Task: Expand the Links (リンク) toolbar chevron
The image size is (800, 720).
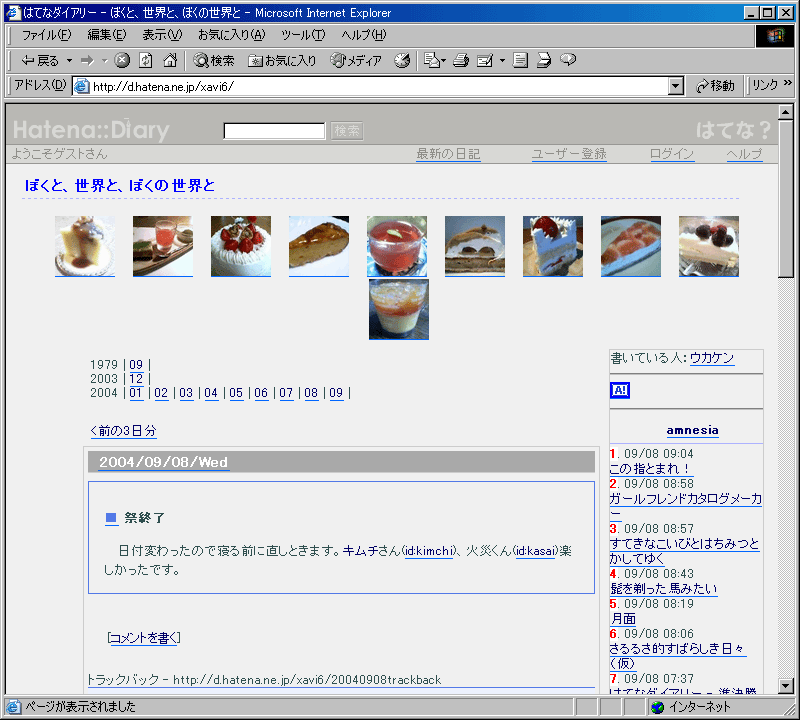Action: (788, 83)
